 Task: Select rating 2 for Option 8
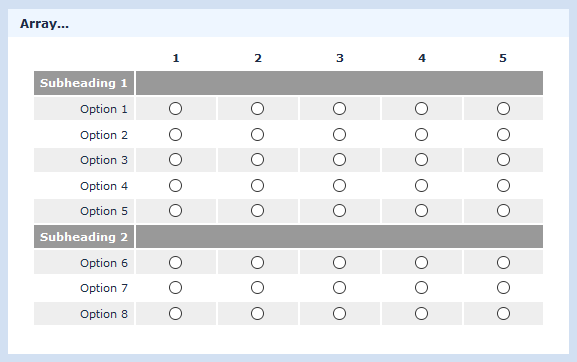[x=257, y=314]
